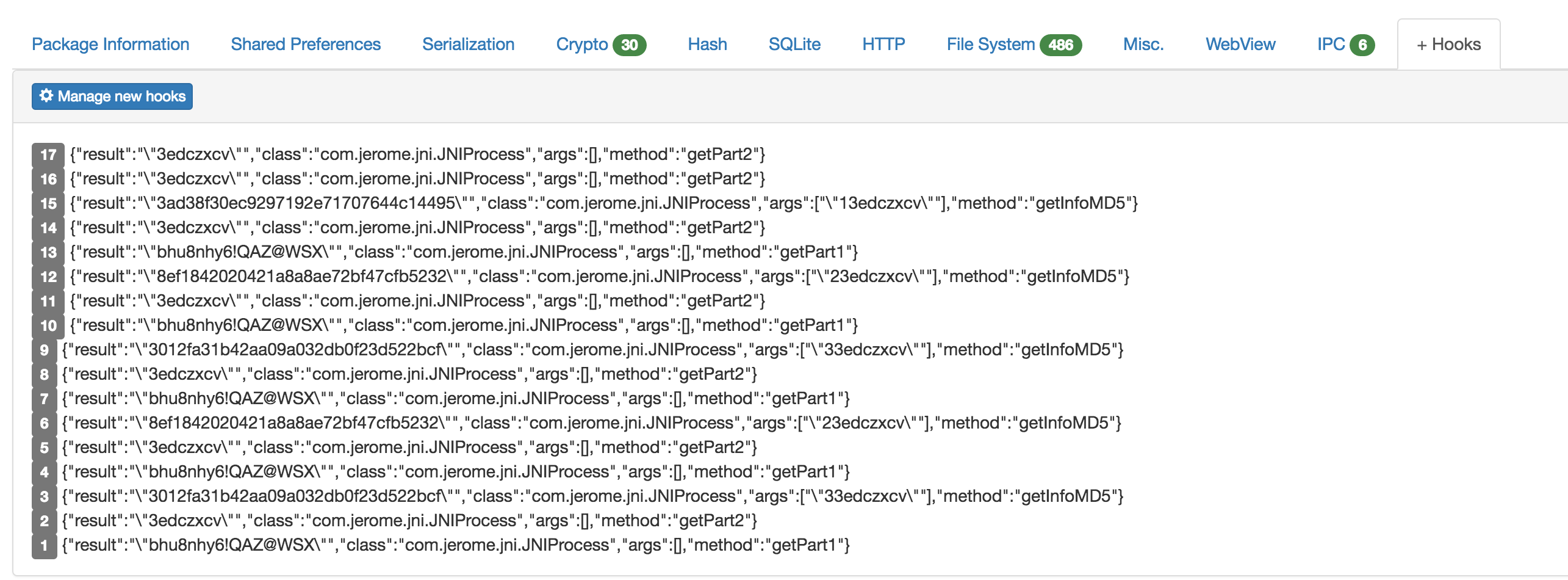Open the WebView tab
This screenshot has height=580, width=1568.
tap(1240, 45)
